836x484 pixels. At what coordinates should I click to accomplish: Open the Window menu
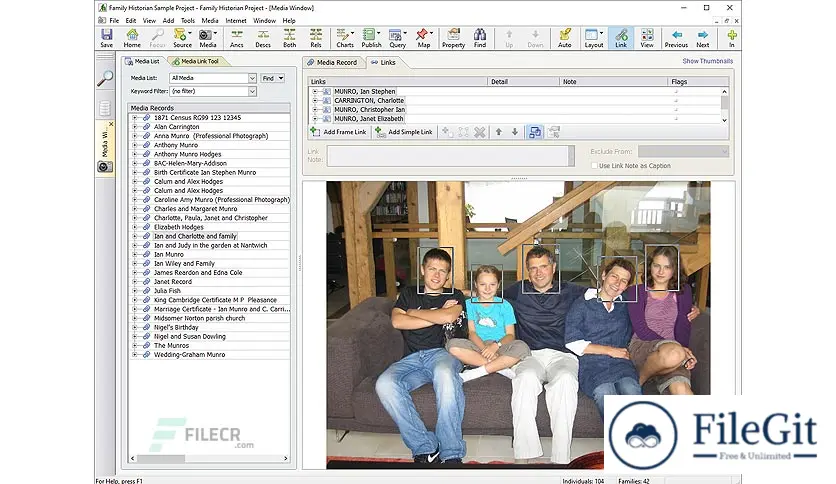(264, 21)
